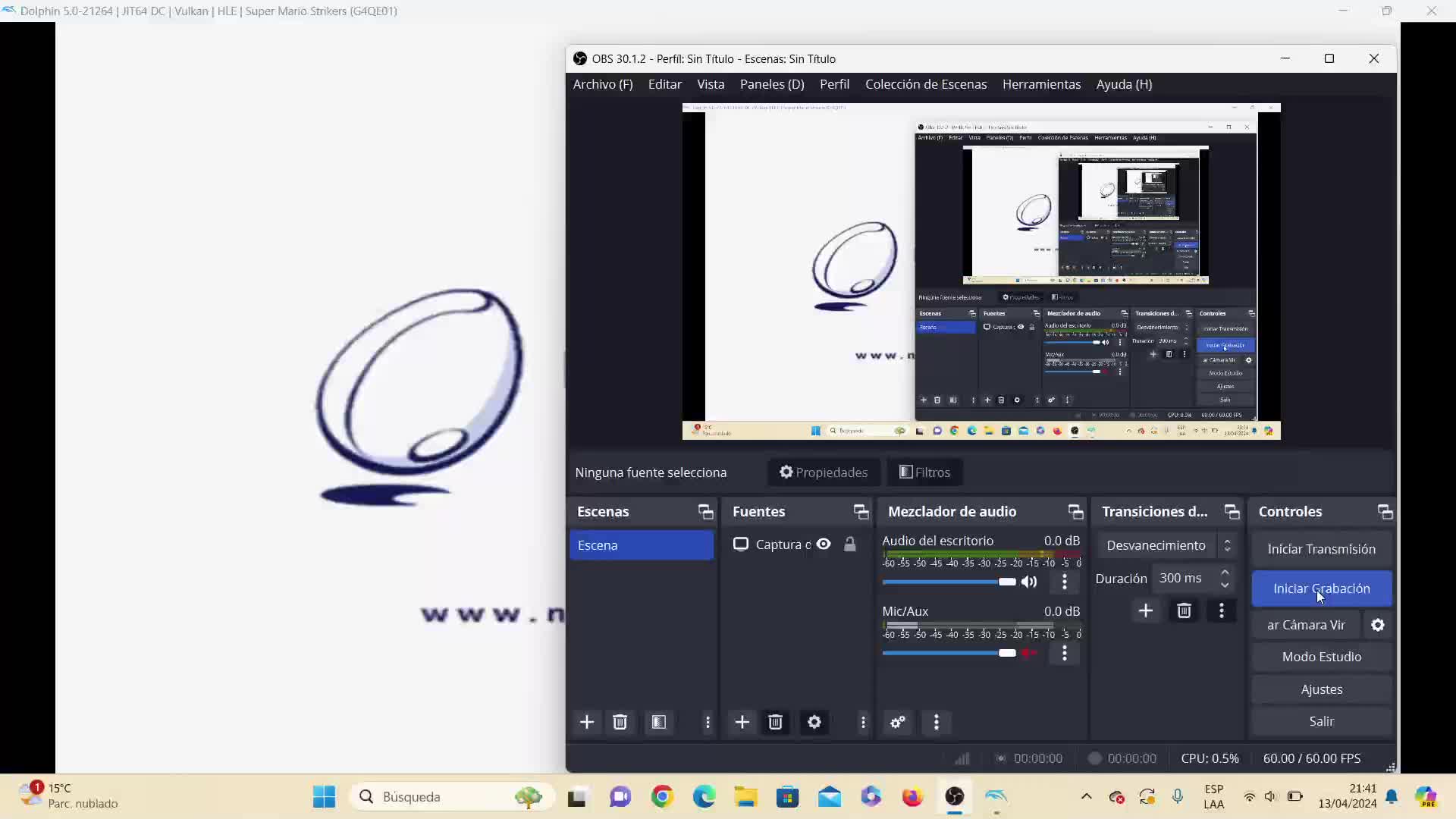Adjust the Mic/Aux volume slider

coord(949,653)
